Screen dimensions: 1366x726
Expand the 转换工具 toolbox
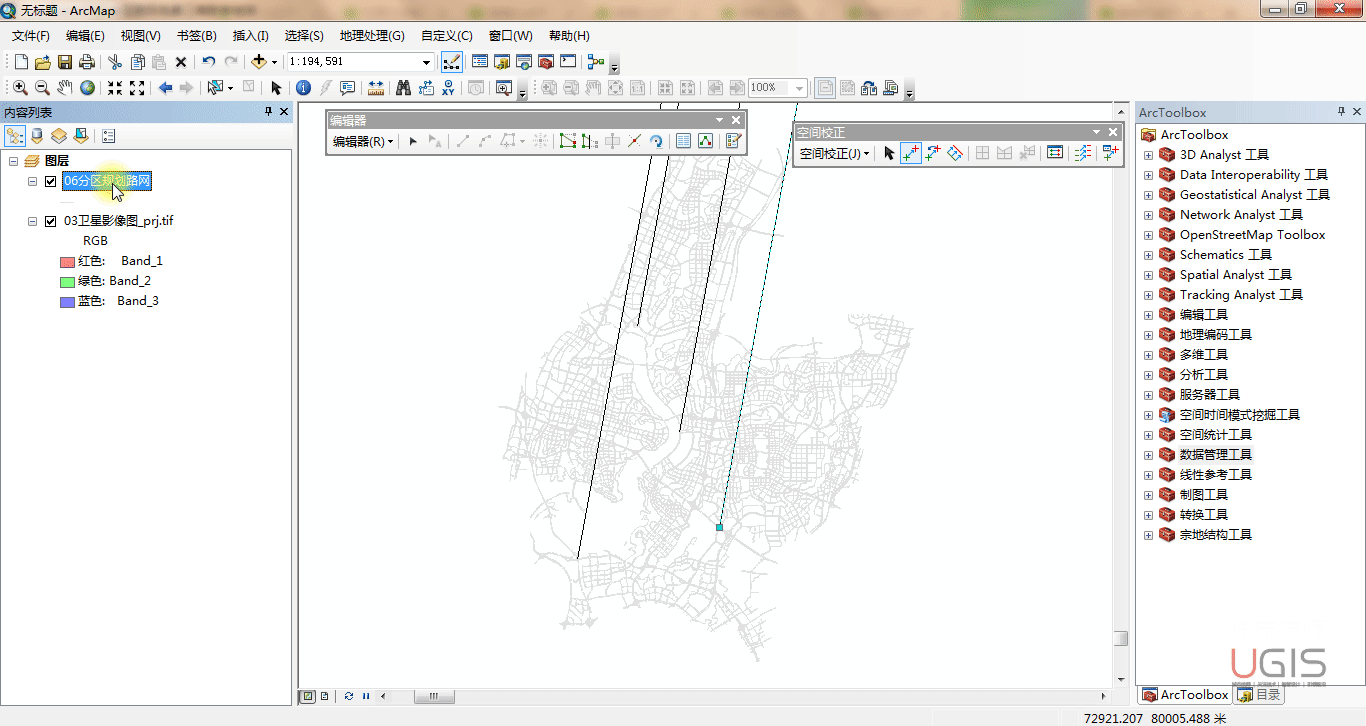[x=1148, y=515]
